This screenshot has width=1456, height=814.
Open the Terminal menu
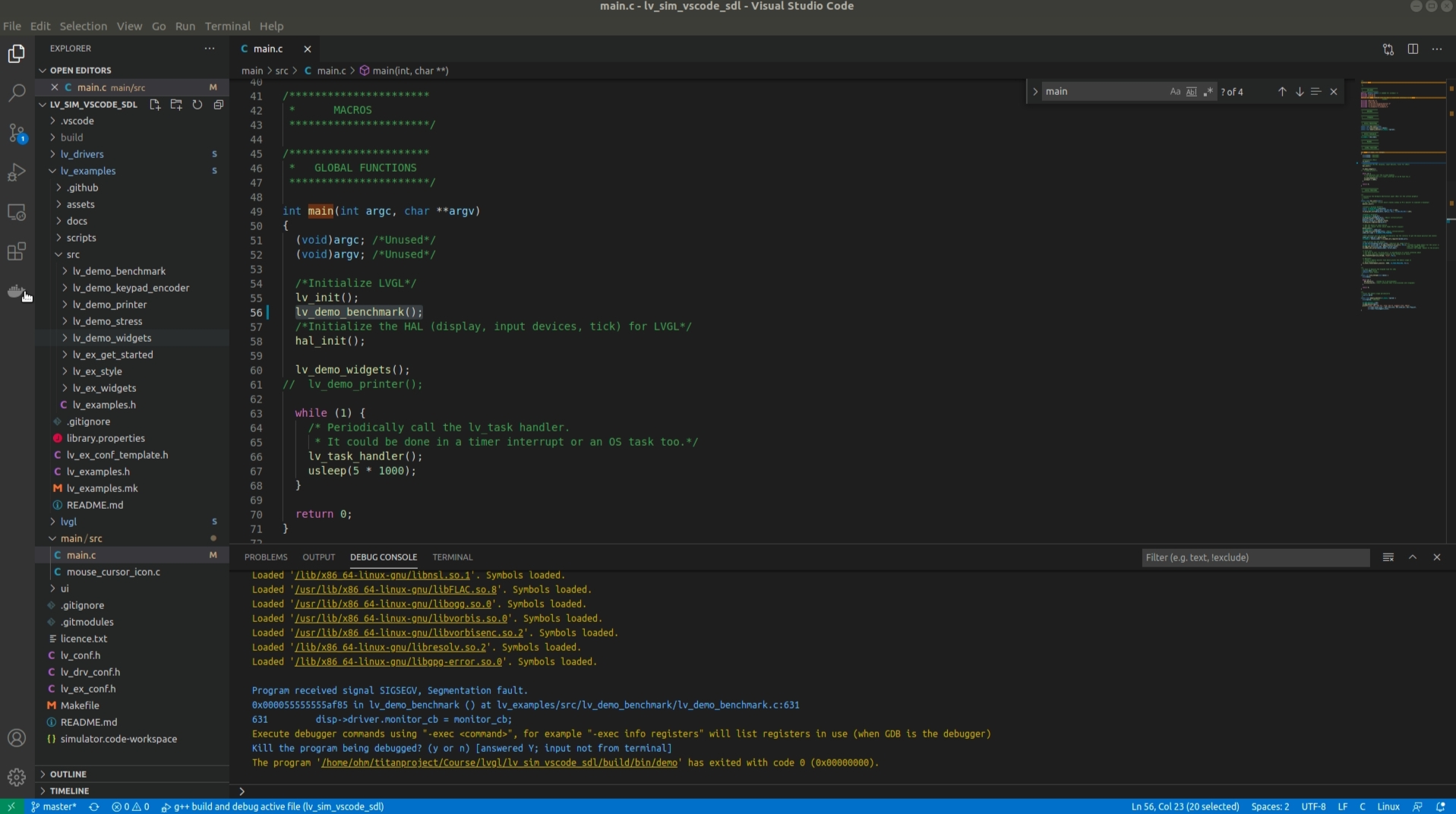pos(227,26)
